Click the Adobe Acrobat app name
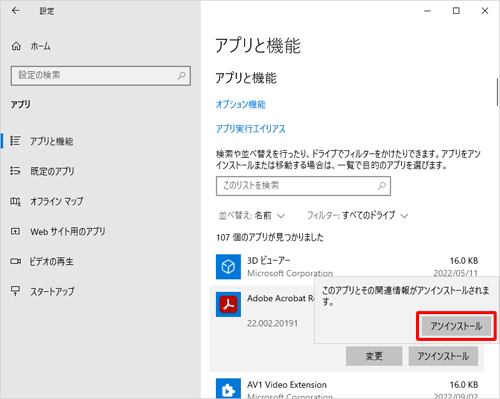The height and width of the screenshot is (399, 500). [280, 298]
